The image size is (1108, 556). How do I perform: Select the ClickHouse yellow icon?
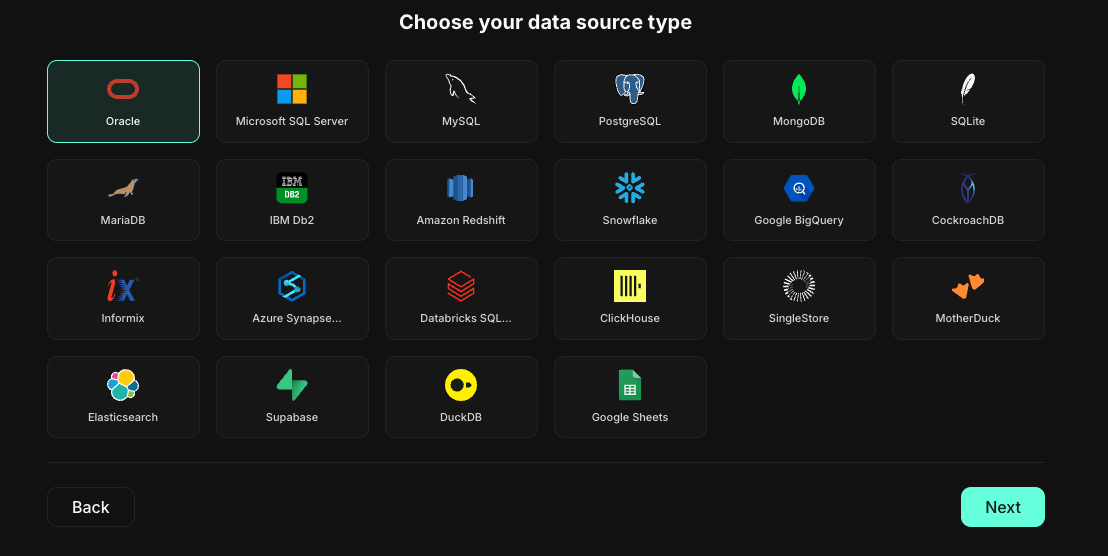(630, 286)
